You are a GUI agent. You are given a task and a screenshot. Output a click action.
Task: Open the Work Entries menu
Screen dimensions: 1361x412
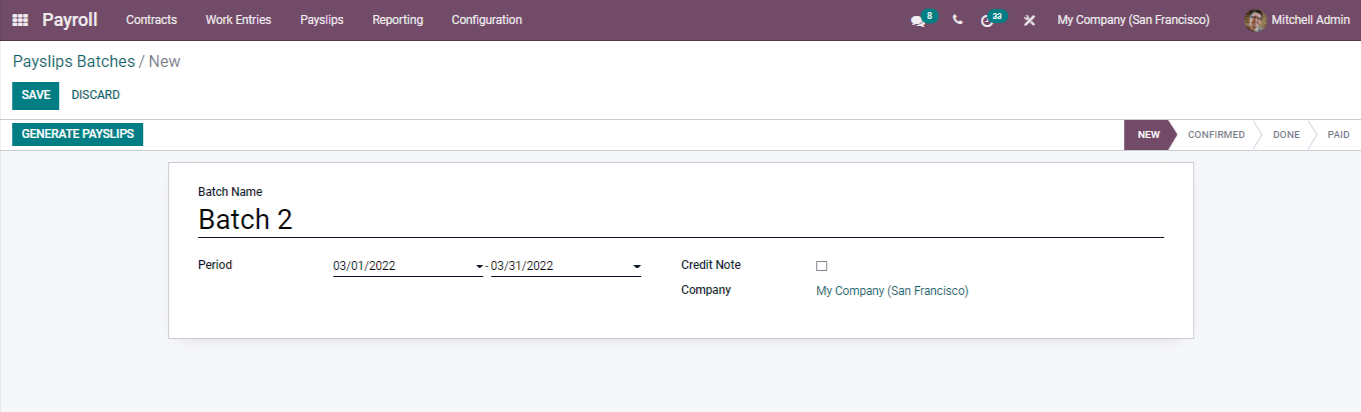(x=238, y=20)
